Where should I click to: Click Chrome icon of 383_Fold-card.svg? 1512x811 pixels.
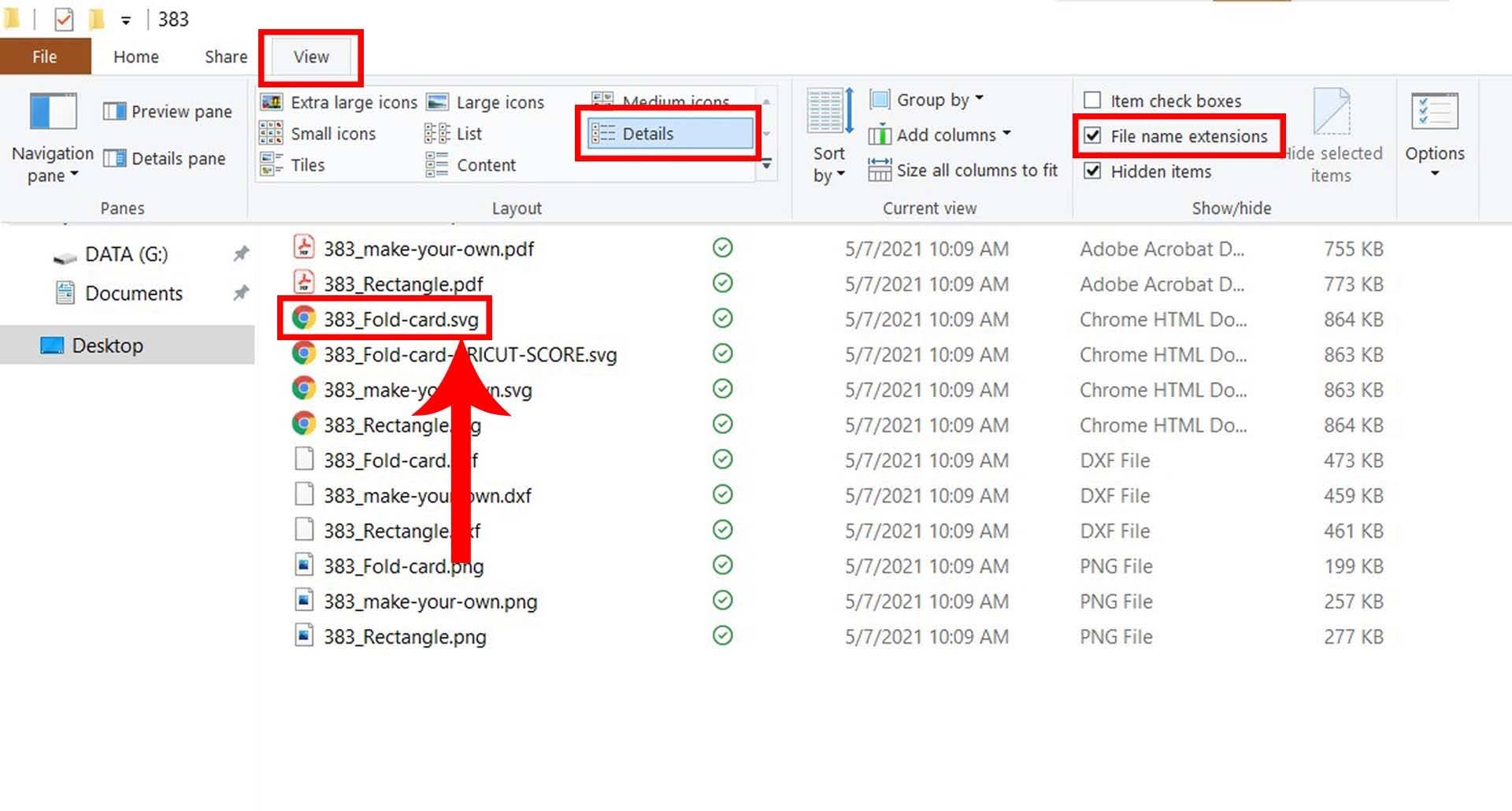click(303, 319)
